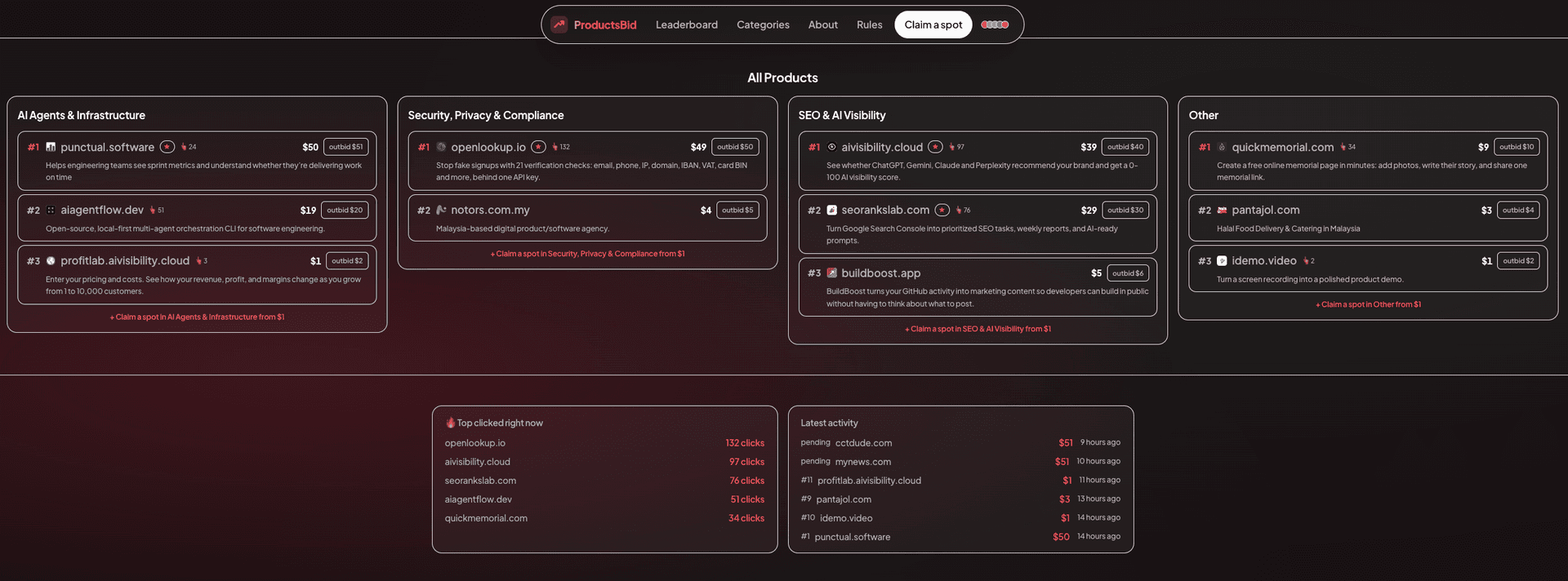Click the star badge next to seorankslab.com
Screen dimensions: 1568x581
pos(942,210)
